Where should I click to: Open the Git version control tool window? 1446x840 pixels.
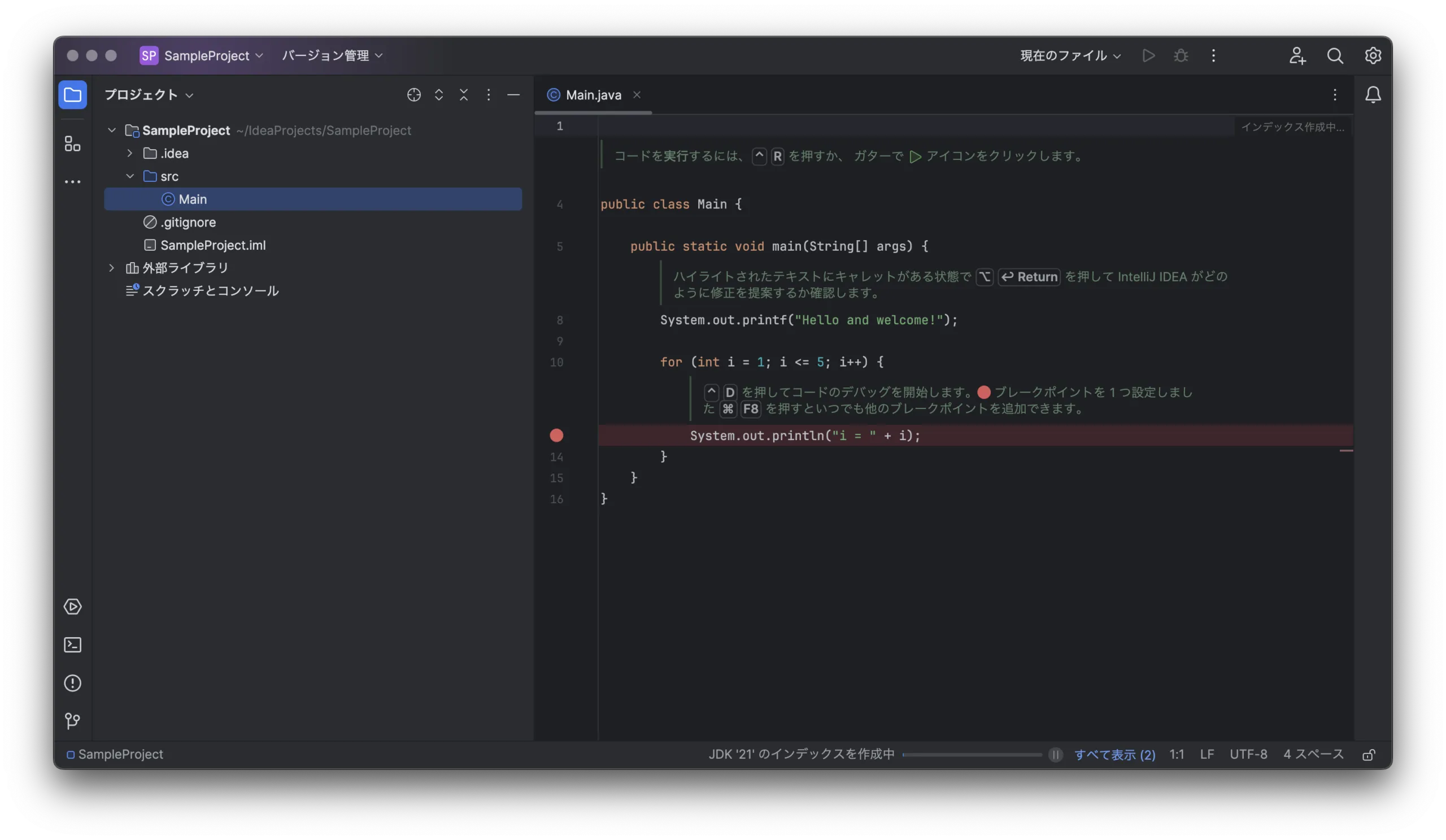pos(72,721)
